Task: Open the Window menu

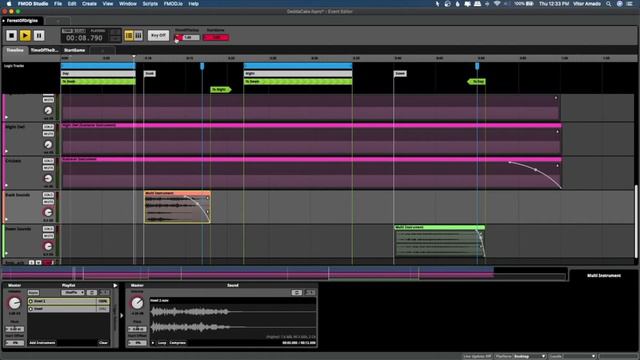Action: 128,4
